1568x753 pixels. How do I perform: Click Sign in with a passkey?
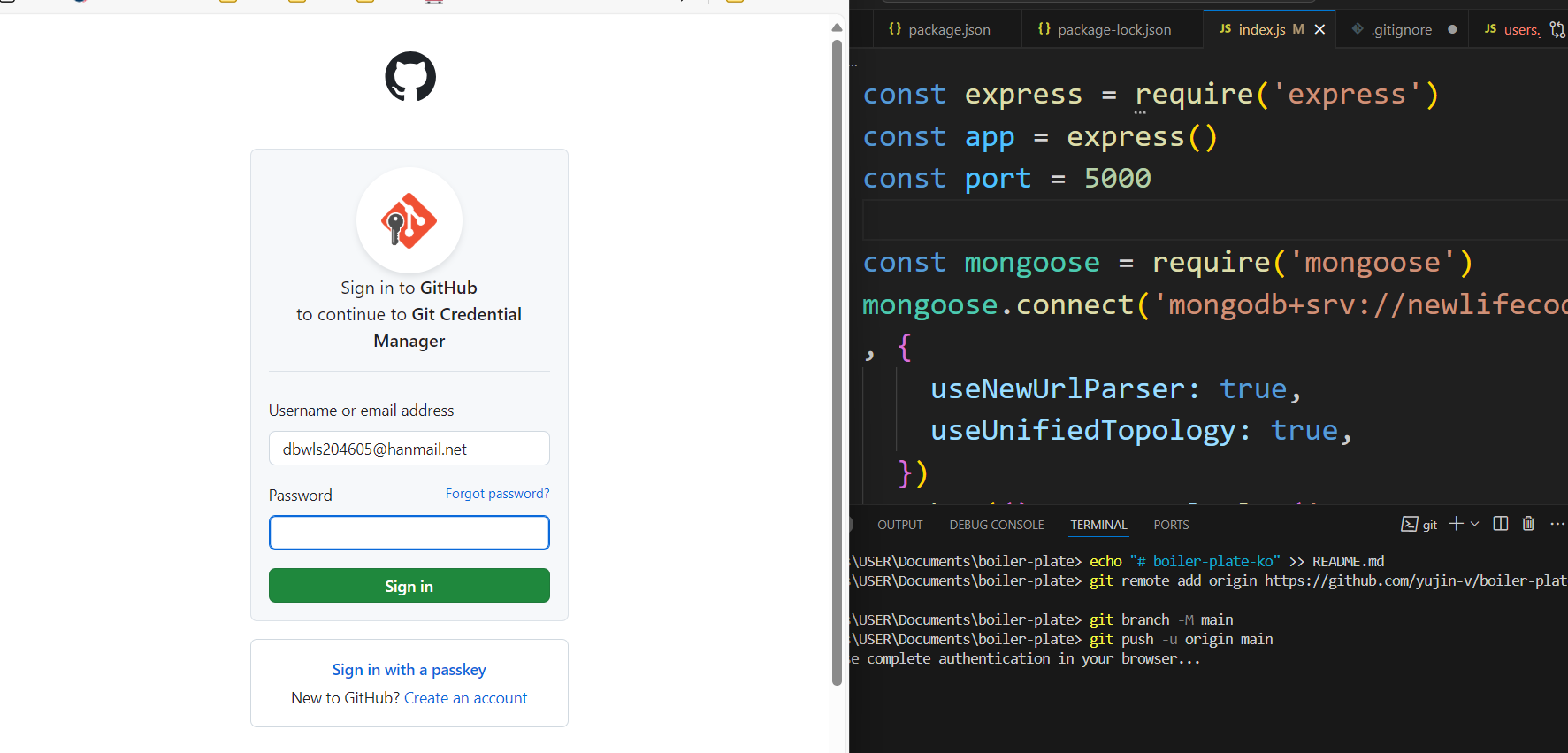[409, 670]
